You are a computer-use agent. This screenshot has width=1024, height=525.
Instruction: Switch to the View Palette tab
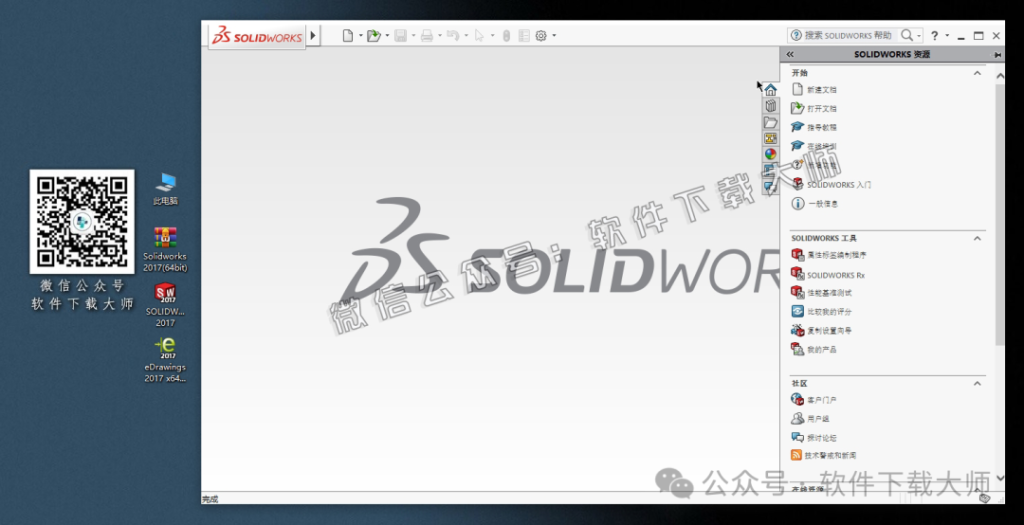pos(771,138)
